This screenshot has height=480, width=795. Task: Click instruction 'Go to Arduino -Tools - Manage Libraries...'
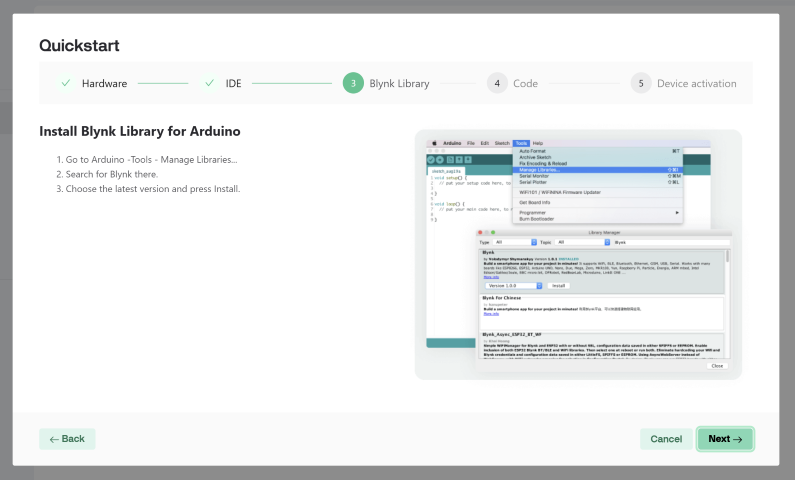(151, 160)
